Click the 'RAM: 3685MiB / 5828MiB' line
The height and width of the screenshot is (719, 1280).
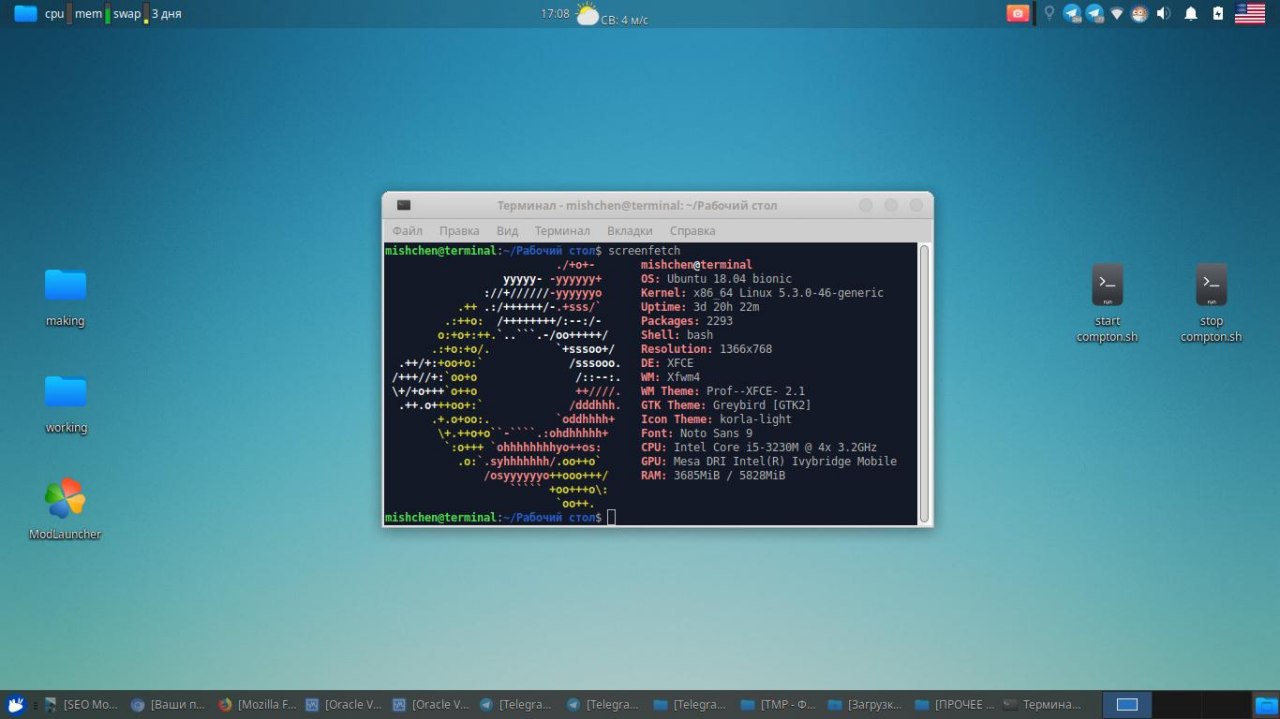(713, 475)
